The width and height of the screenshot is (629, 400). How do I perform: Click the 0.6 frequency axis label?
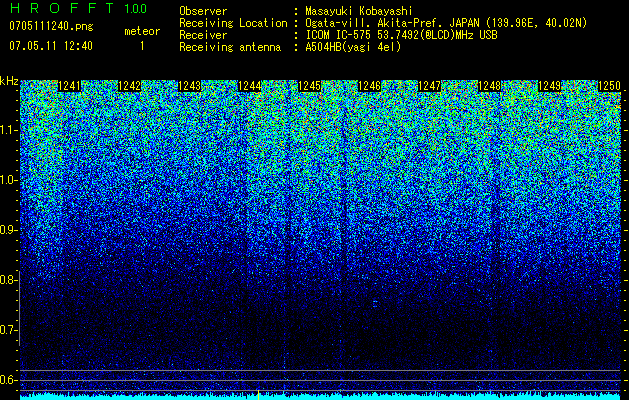click(8, 380)
